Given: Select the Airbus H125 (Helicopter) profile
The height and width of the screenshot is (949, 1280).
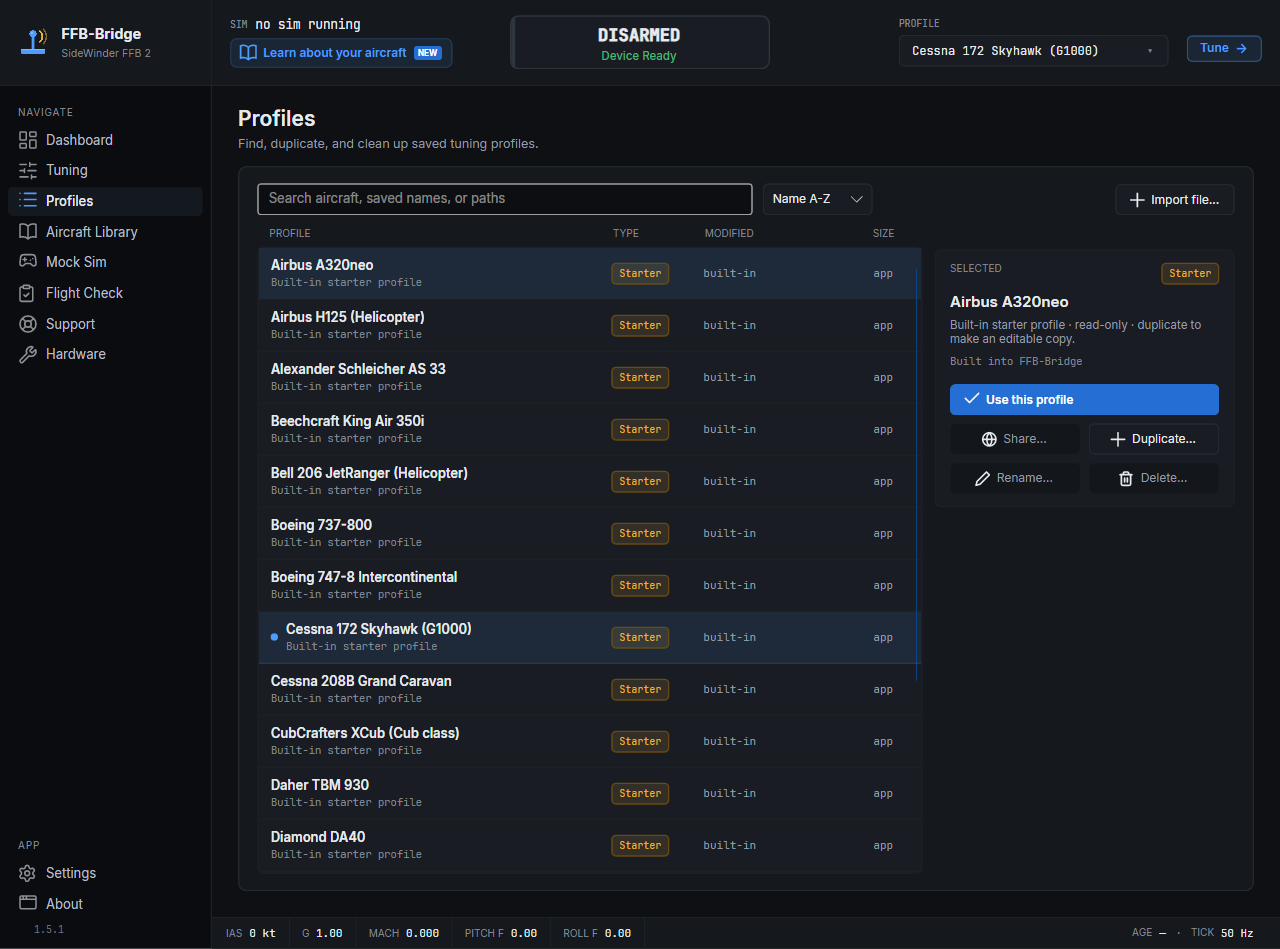Looking at the screenshot, I should (589, 325).
